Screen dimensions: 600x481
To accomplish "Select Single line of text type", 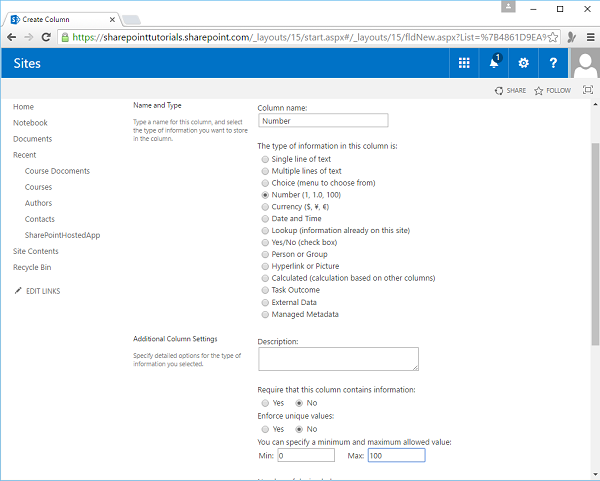I will (265, 159).
